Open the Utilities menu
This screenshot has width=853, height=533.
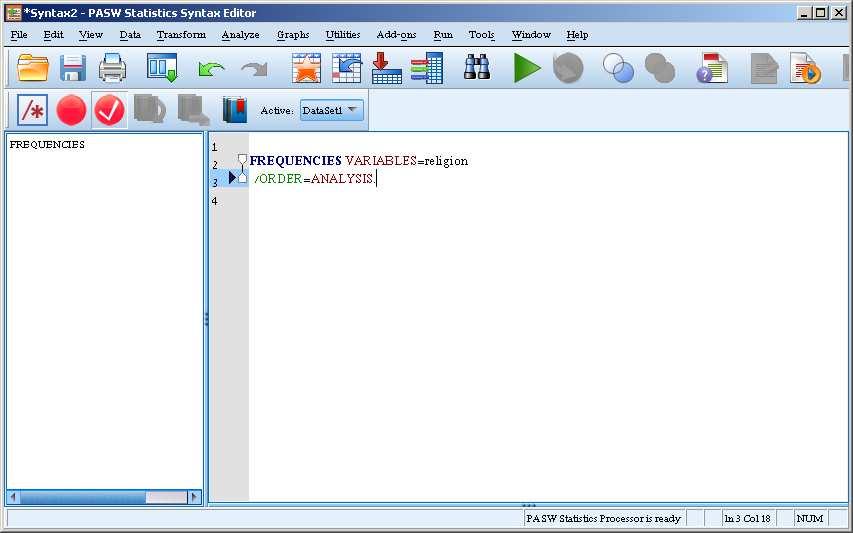343,35
